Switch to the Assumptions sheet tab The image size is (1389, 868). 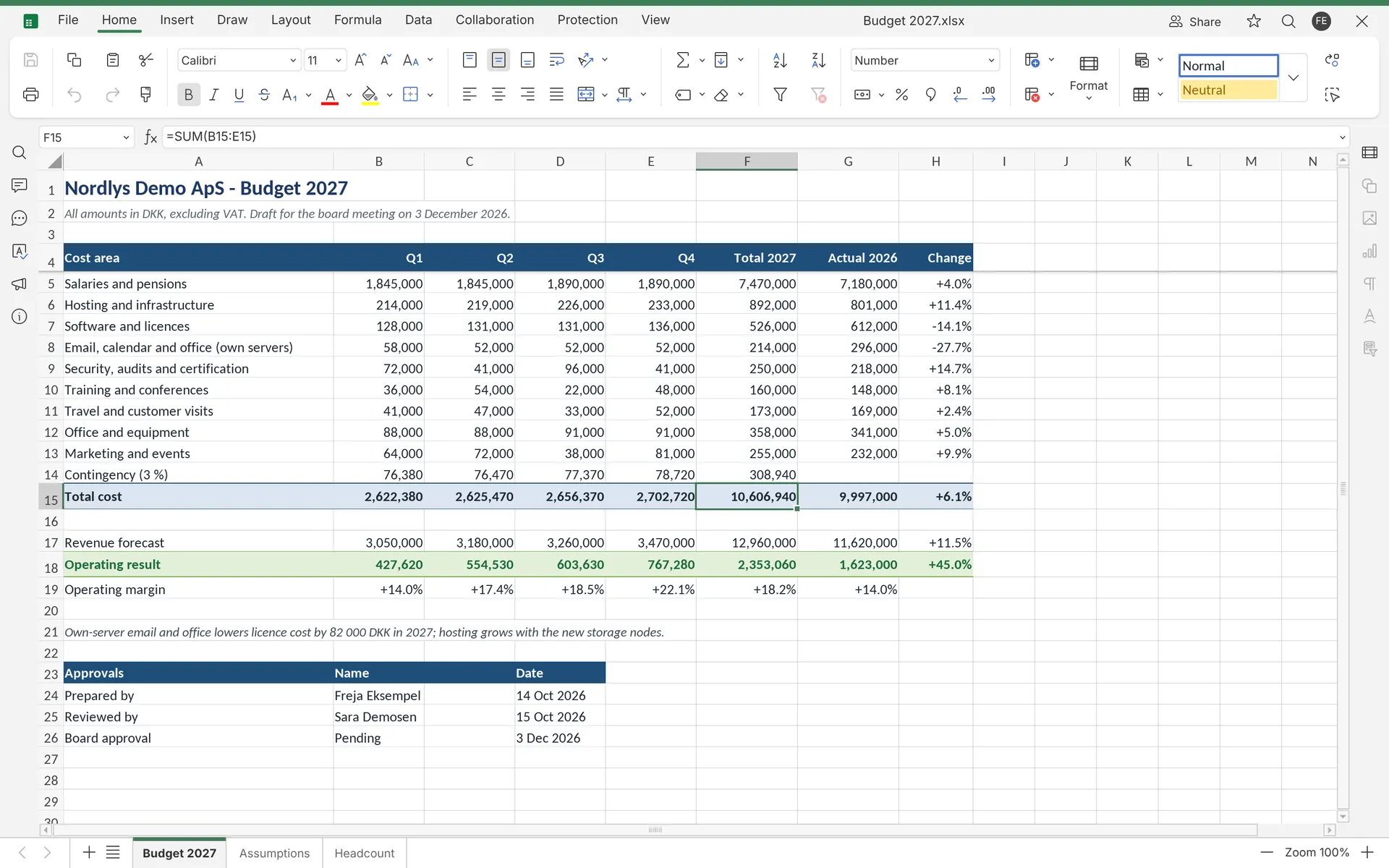coord(274,854)
